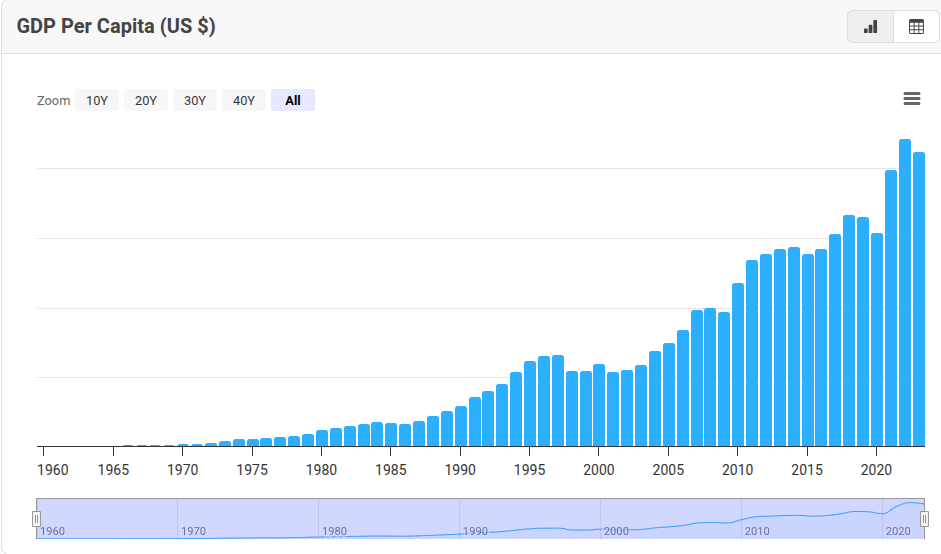Click 2000 marker in the navigator strip
The image size is (941, 554).
click(616, 531)
